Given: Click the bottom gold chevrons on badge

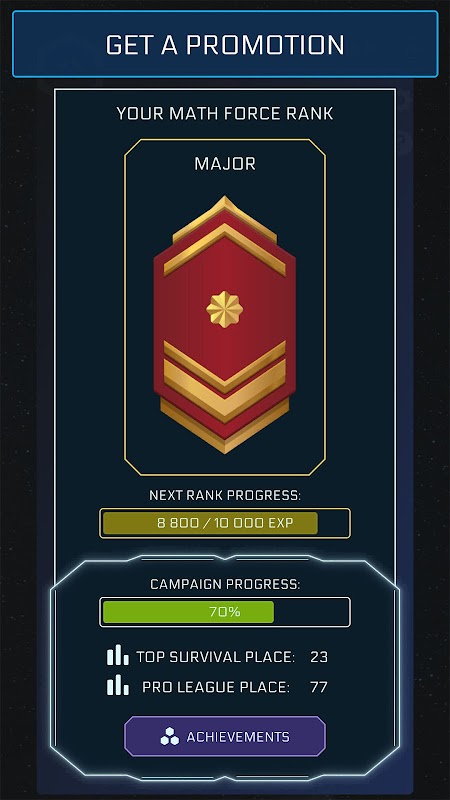Looking at the screenshot, I should click(x=224, y=397).
